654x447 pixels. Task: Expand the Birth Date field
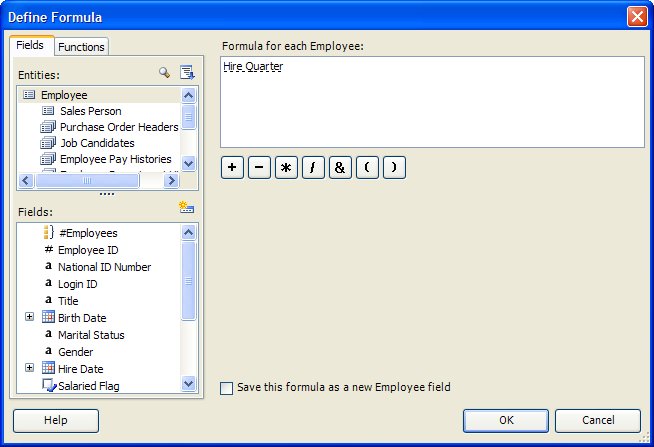click(29, 318)
